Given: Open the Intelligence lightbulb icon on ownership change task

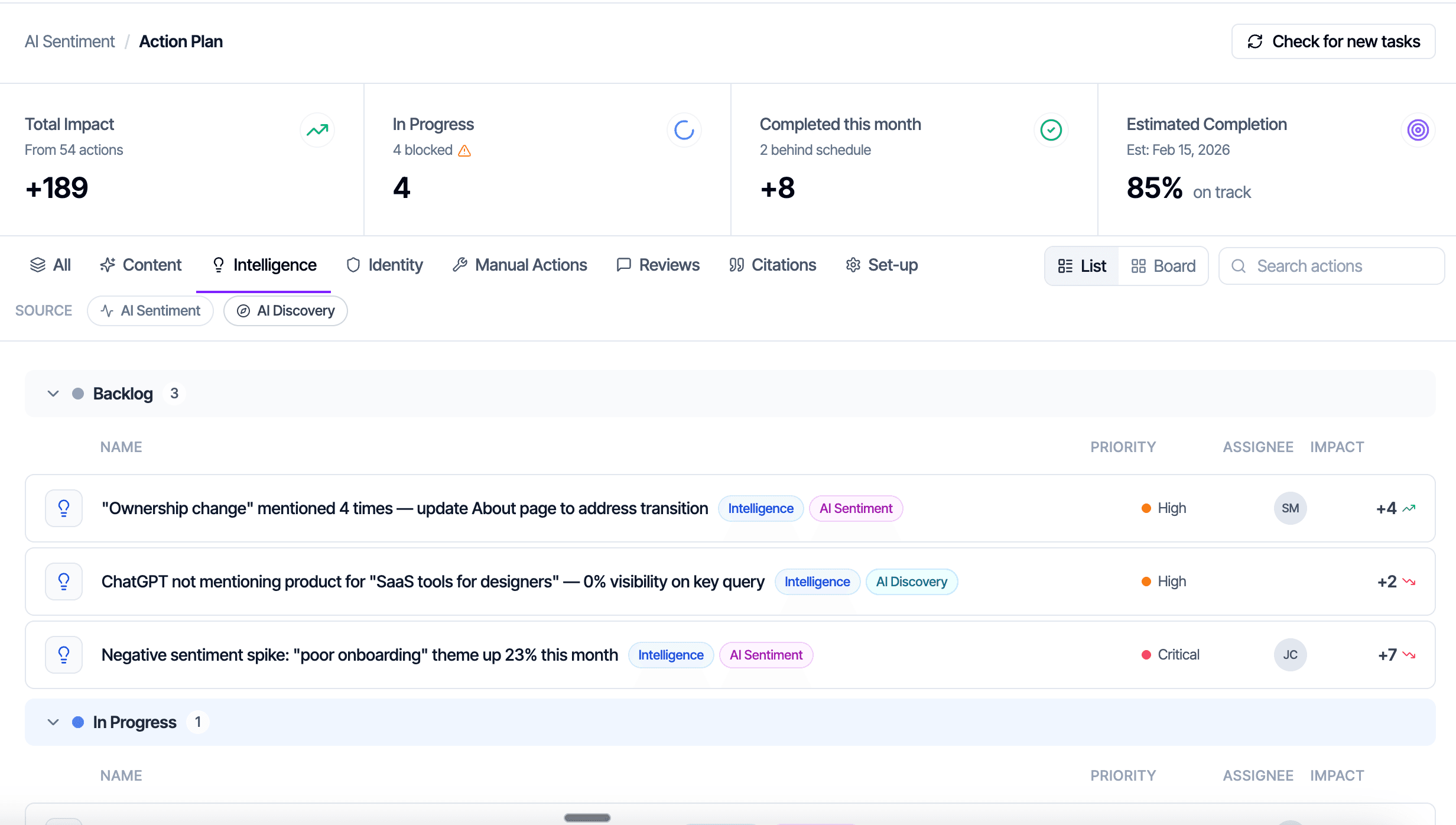Looking at the screenshot, I should tap(63, 508).
